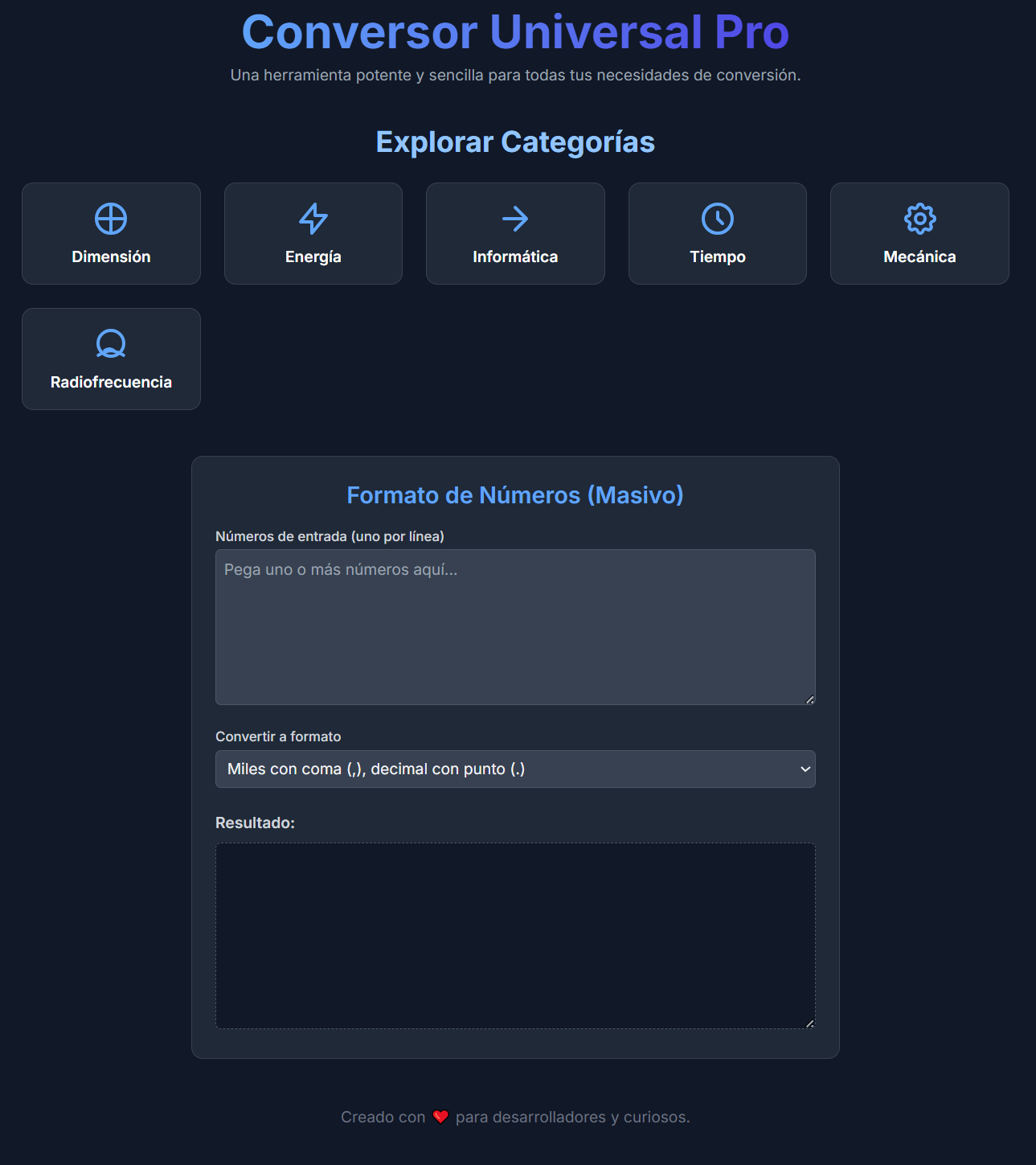This screenshot has width=1036, height=1165.
Task: Select the Energía category label
Action: [313, 256]
